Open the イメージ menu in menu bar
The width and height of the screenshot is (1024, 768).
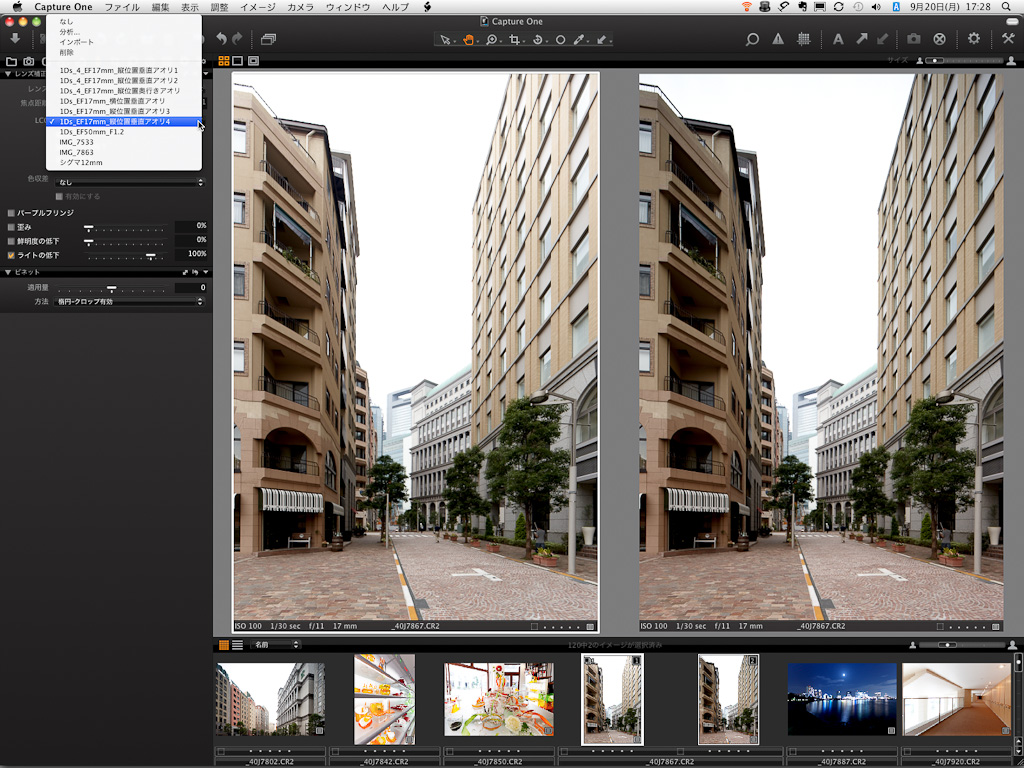point(257,7)
